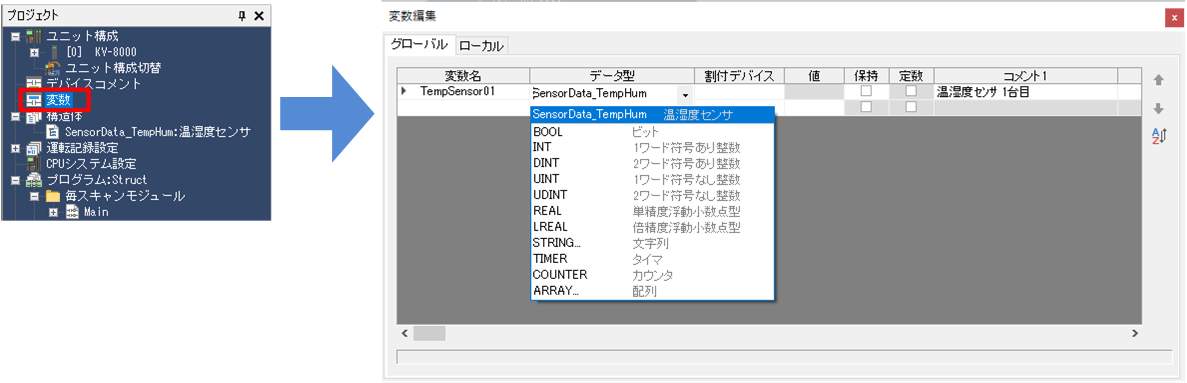Click SensorData_TempHum data type field
The image size is (1187, 383).
[x=604, y=95]
